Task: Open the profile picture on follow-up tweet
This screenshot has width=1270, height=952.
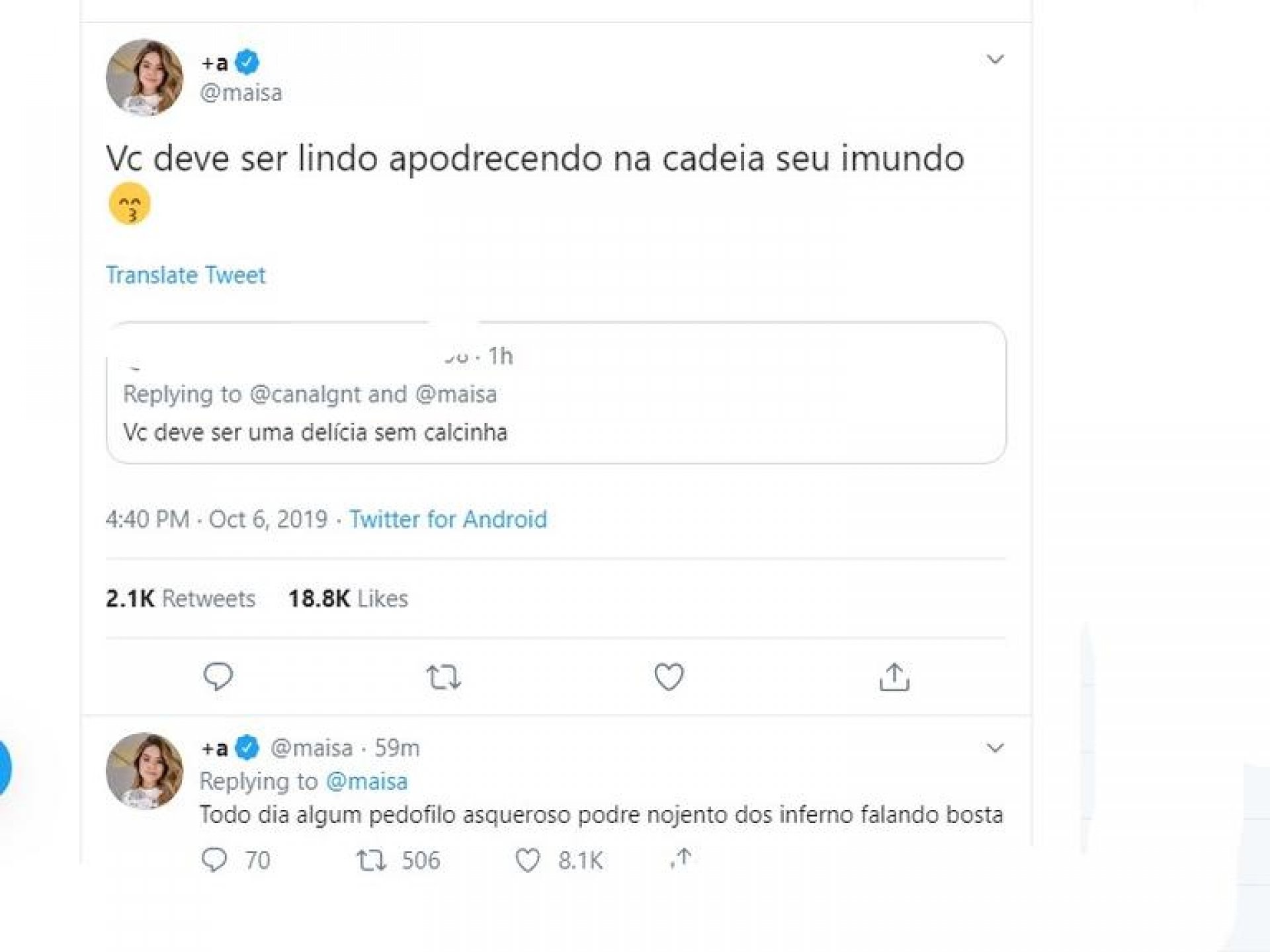Action: [144, 770]
